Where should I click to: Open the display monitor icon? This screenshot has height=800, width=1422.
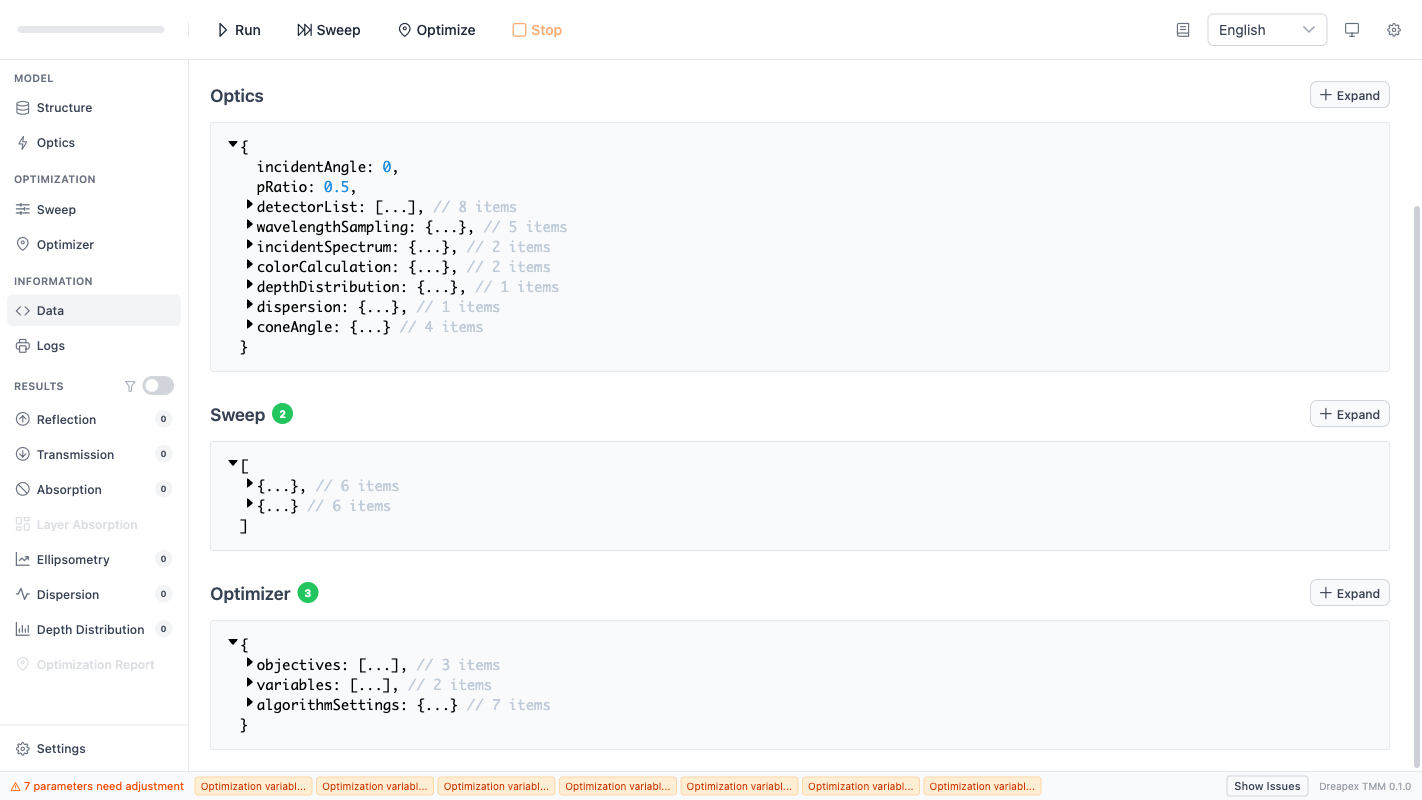click(x=1351, y=29)
